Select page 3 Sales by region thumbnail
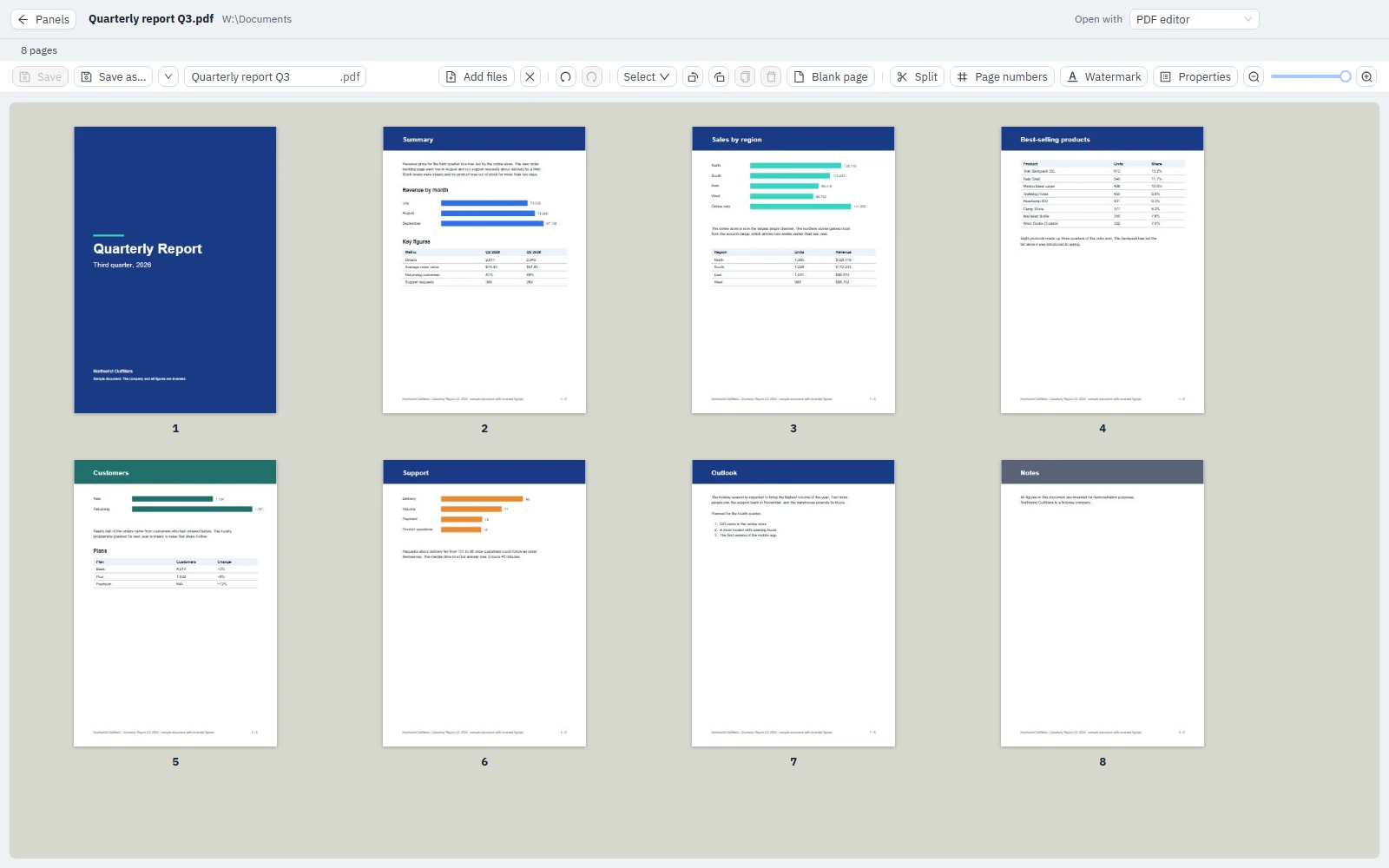 pos(793,270)
